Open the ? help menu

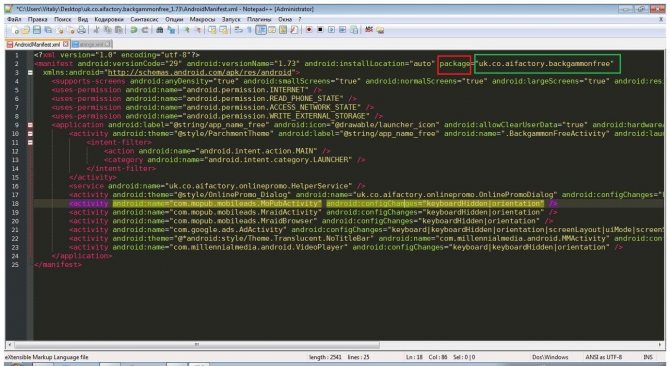point(300,19)
